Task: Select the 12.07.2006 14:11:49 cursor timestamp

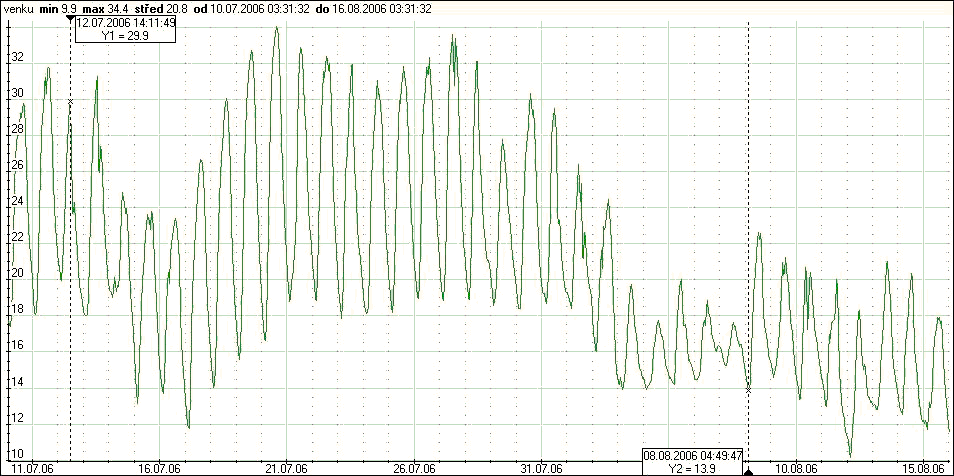Action: coord(126,22)
